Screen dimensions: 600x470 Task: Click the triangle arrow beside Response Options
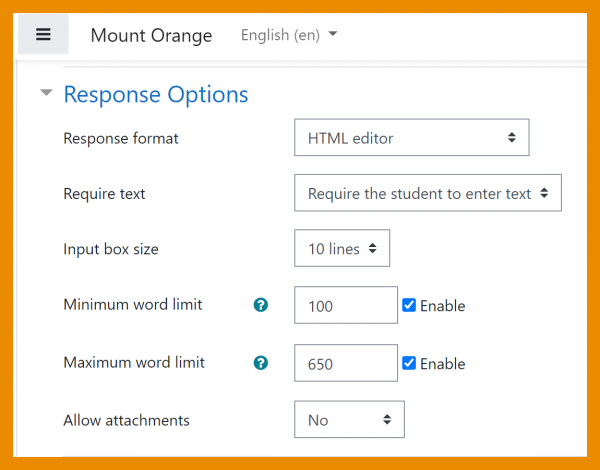(45, 94)
